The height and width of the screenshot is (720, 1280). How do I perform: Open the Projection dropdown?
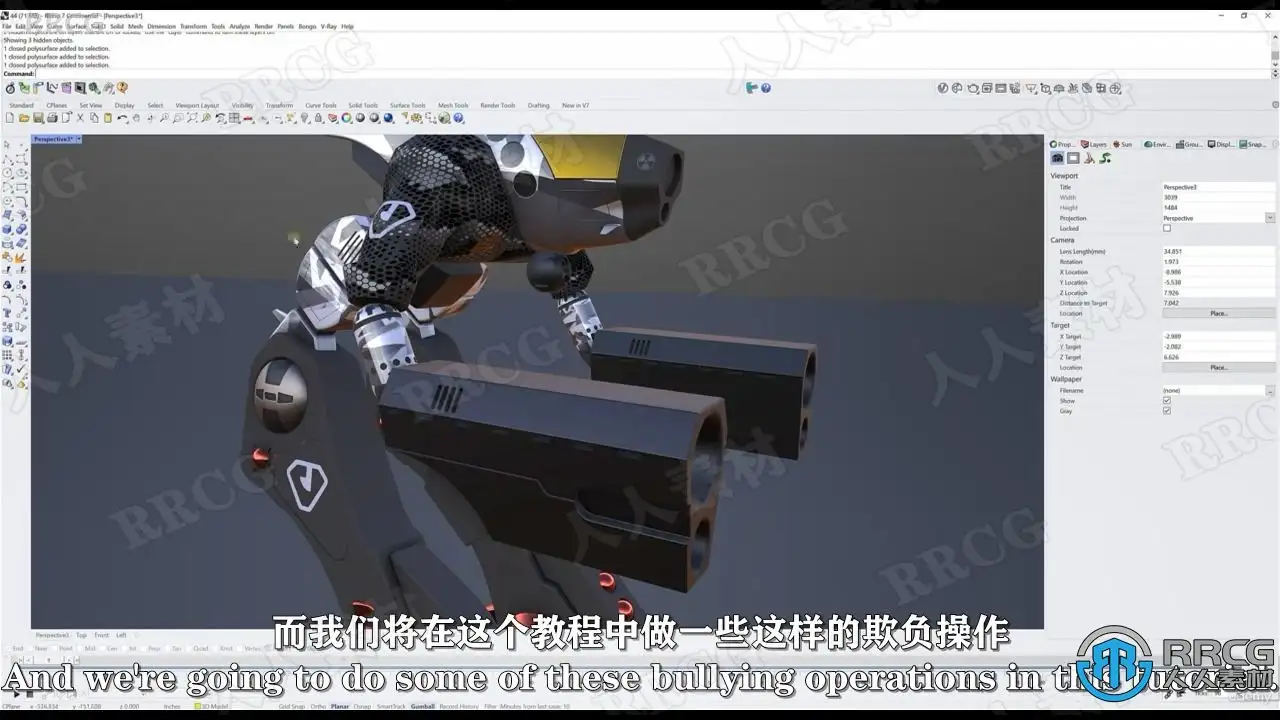click(1270, 218)
